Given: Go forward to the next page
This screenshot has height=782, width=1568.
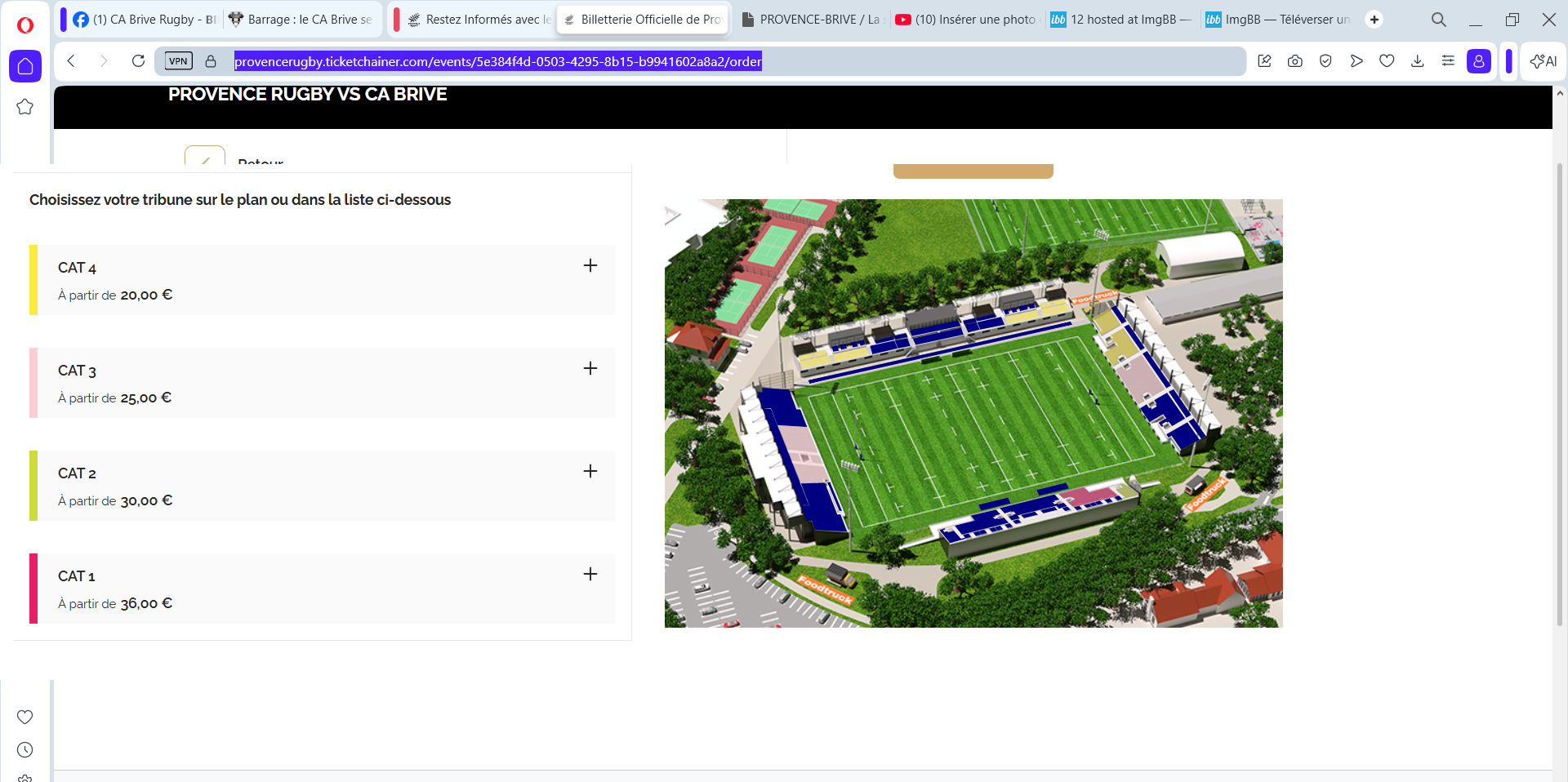Looking at the screenshot, I should click(104, 61).
